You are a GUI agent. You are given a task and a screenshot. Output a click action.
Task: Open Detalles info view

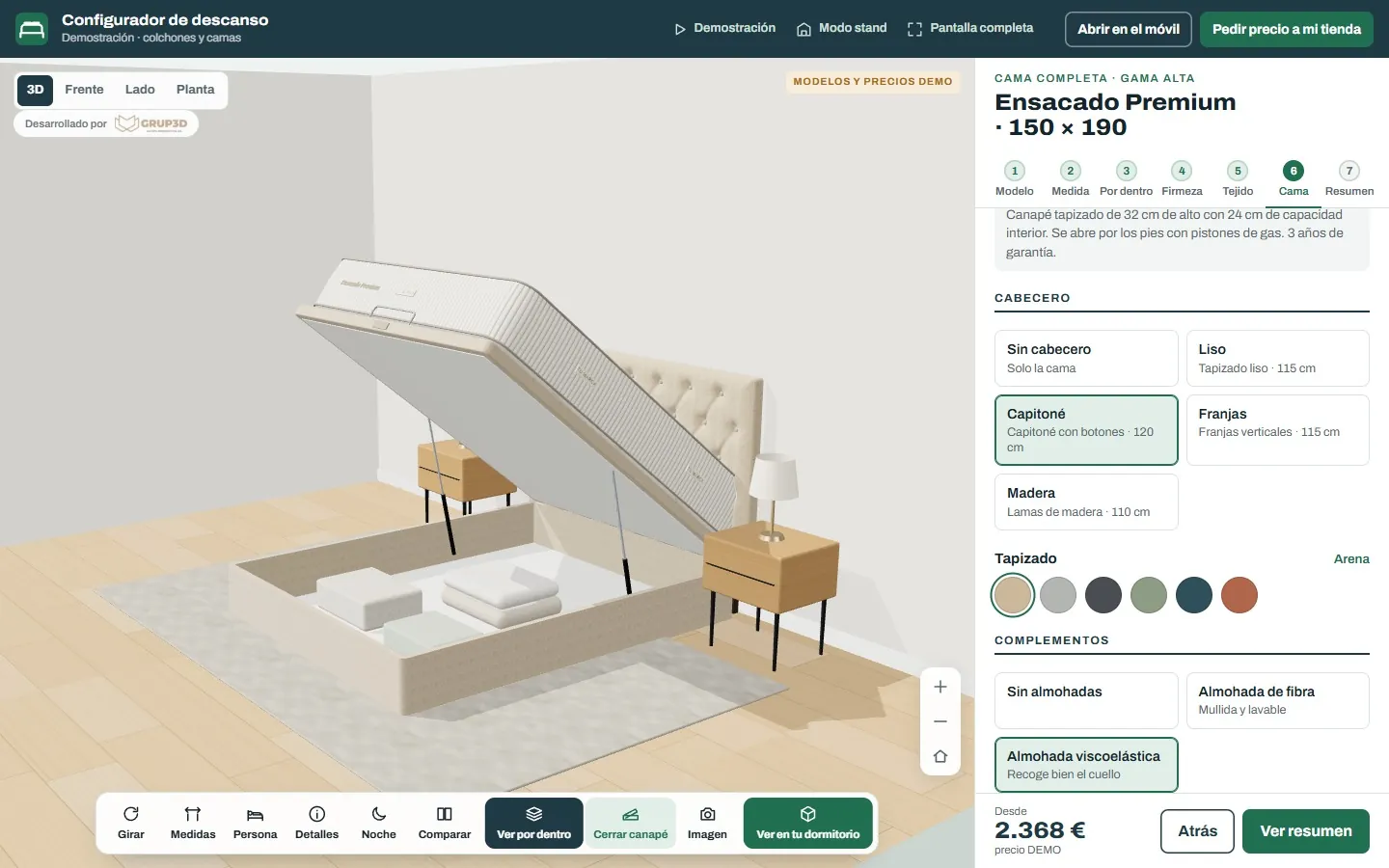pos(316,823)
